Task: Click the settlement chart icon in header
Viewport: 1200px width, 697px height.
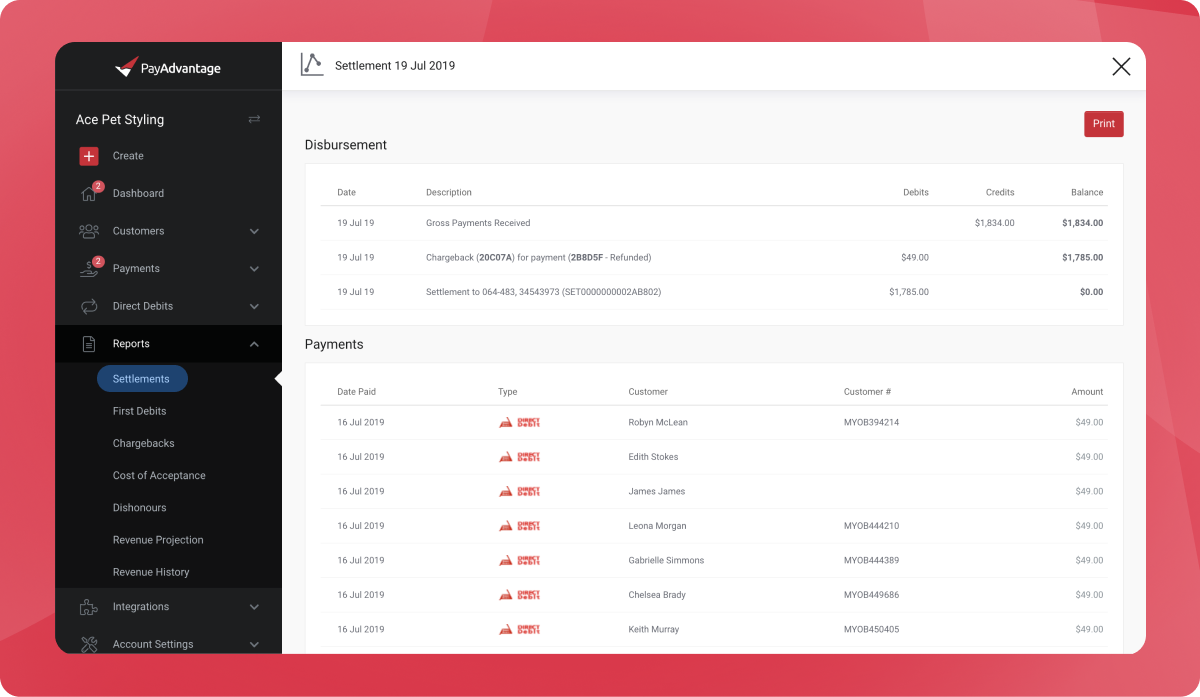Action: (312, 65)
